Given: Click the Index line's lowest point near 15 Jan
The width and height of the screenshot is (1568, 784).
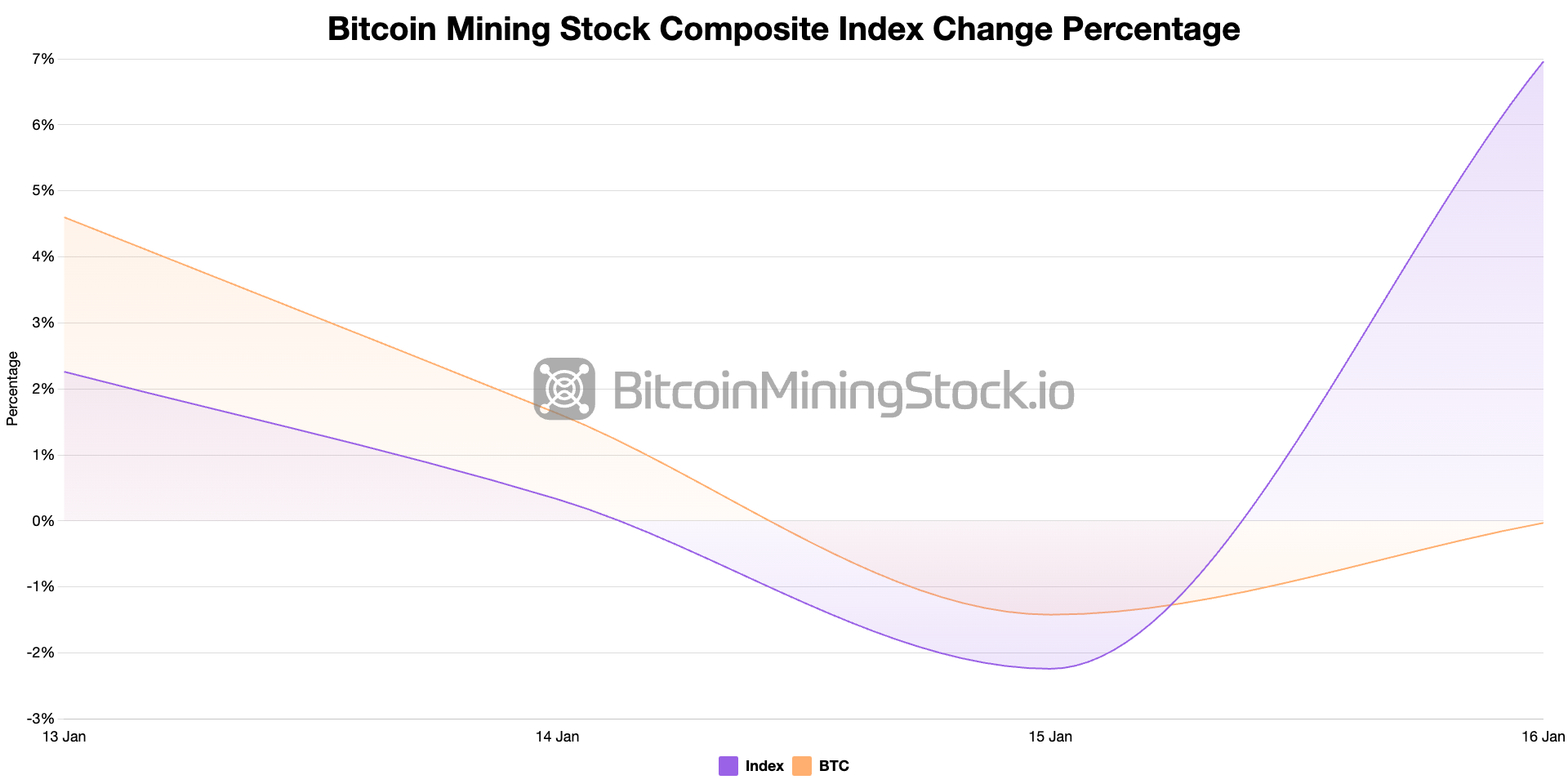Looking at the screenshot, I should coord(1050,668).
